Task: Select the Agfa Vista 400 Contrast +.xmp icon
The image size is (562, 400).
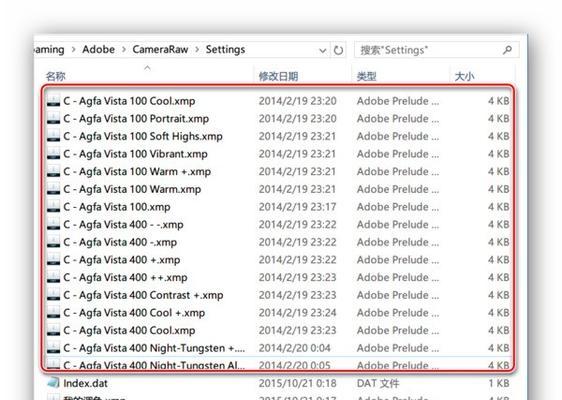Action: [x=53, y=295]
